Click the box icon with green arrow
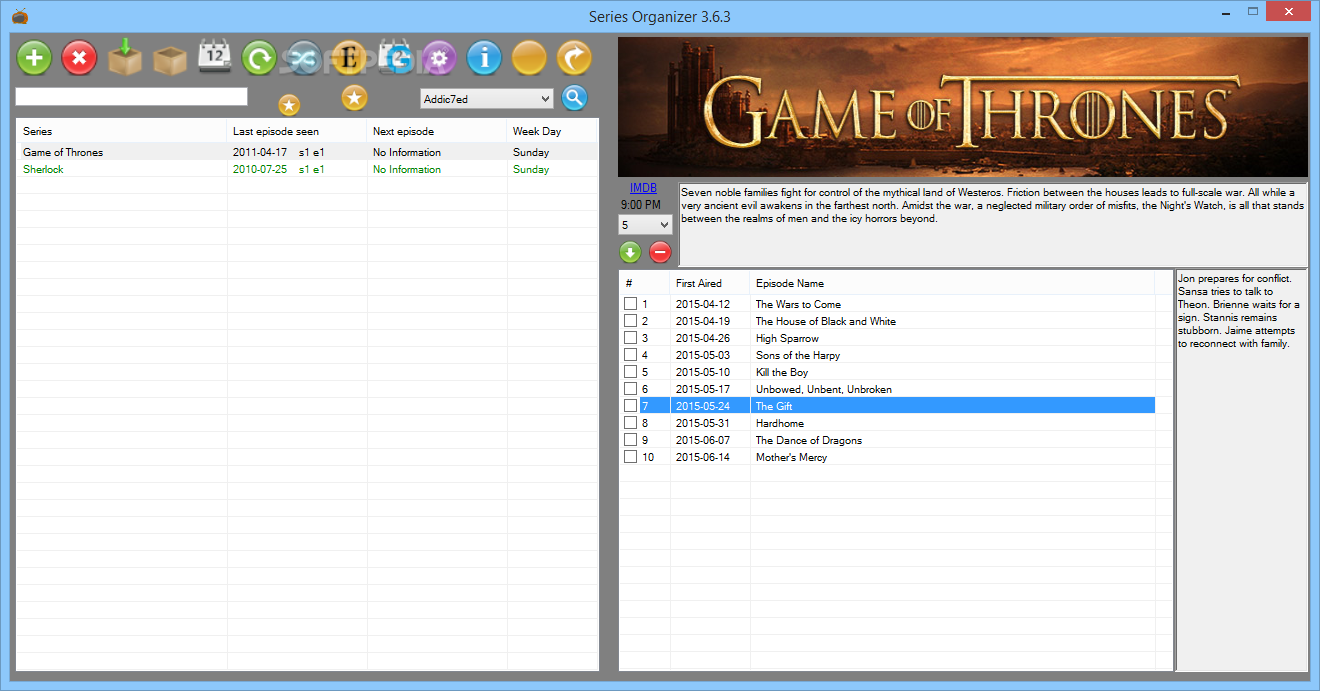Viewport: 1320px width, 691px height. coord(125,56)
